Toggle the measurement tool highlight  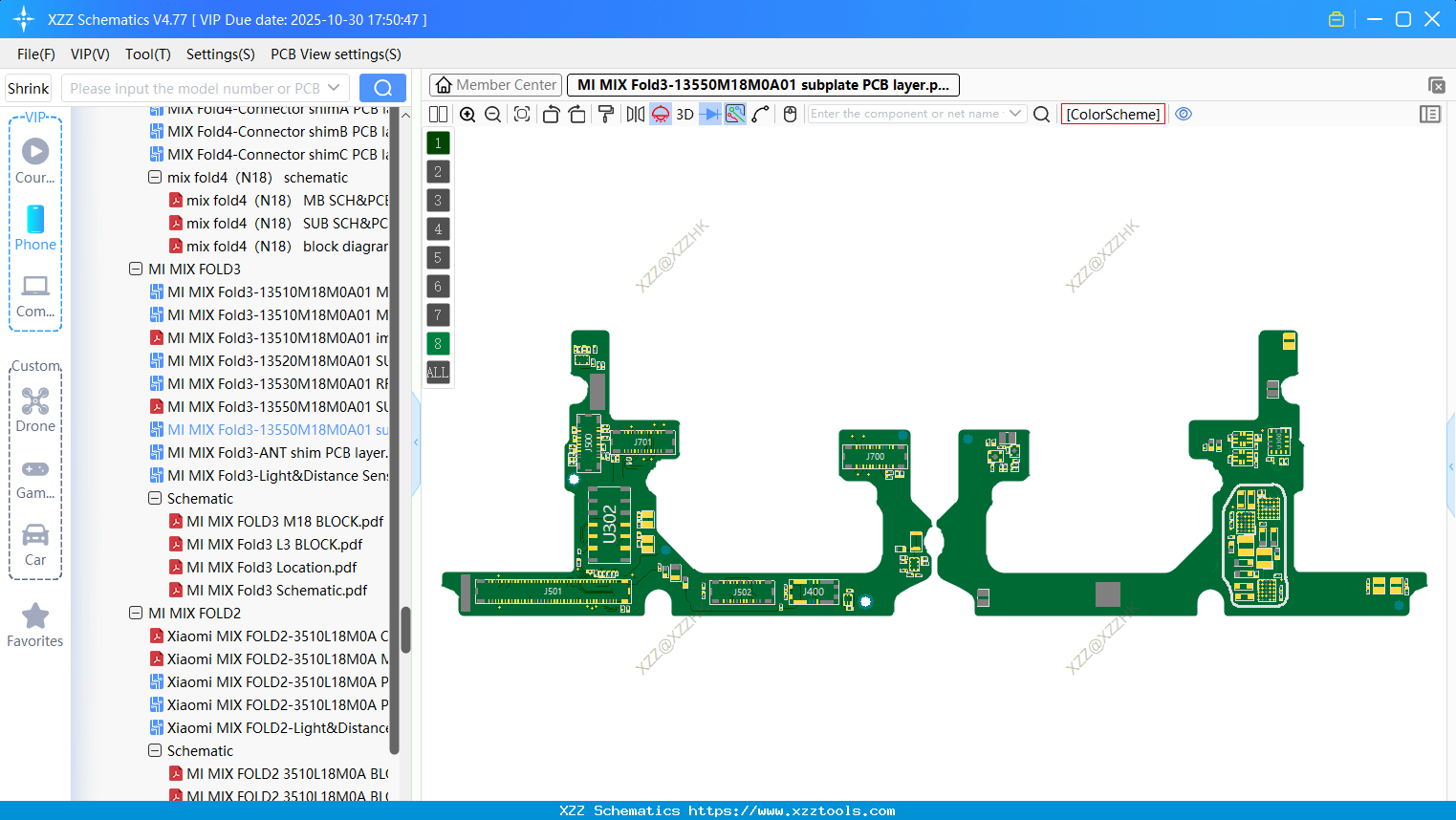734,114
